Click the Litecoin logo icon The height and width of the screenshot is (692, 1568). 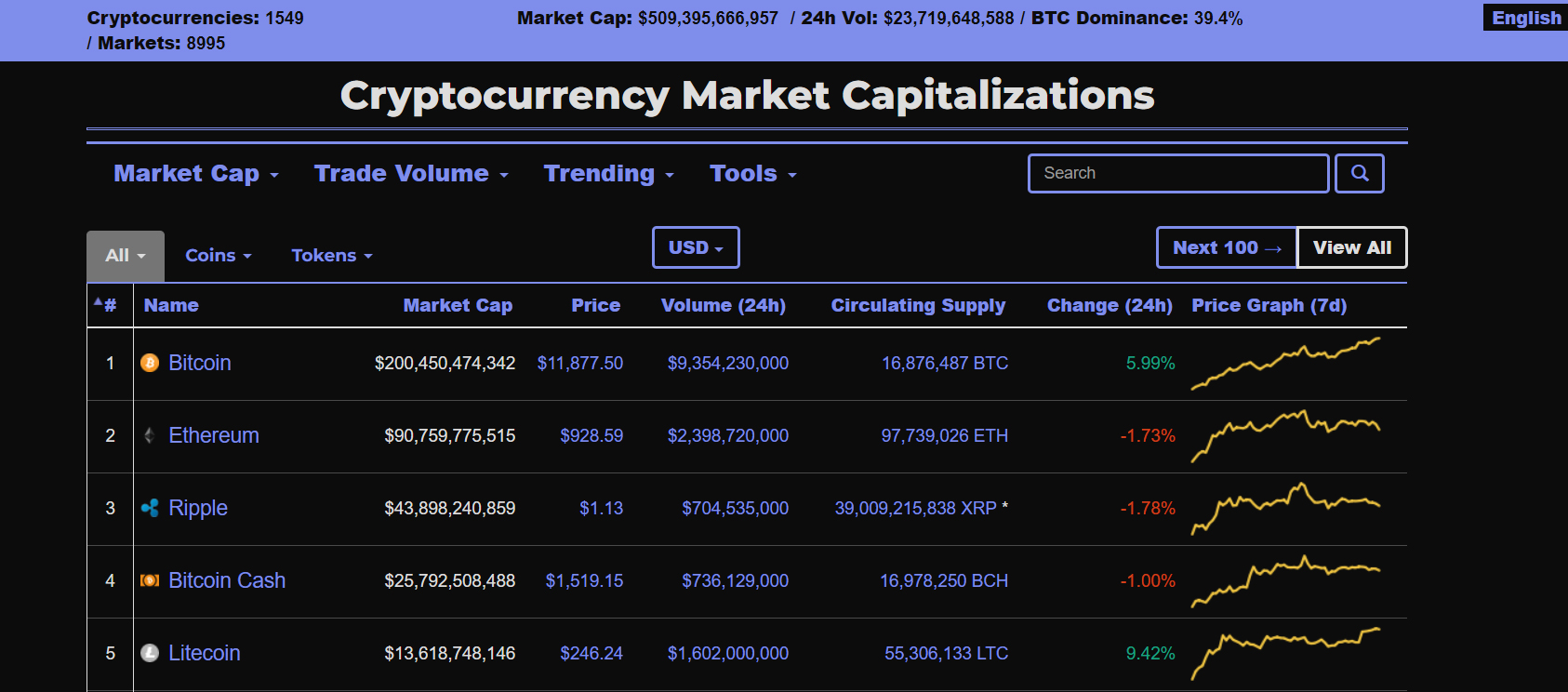coord(150,653)
